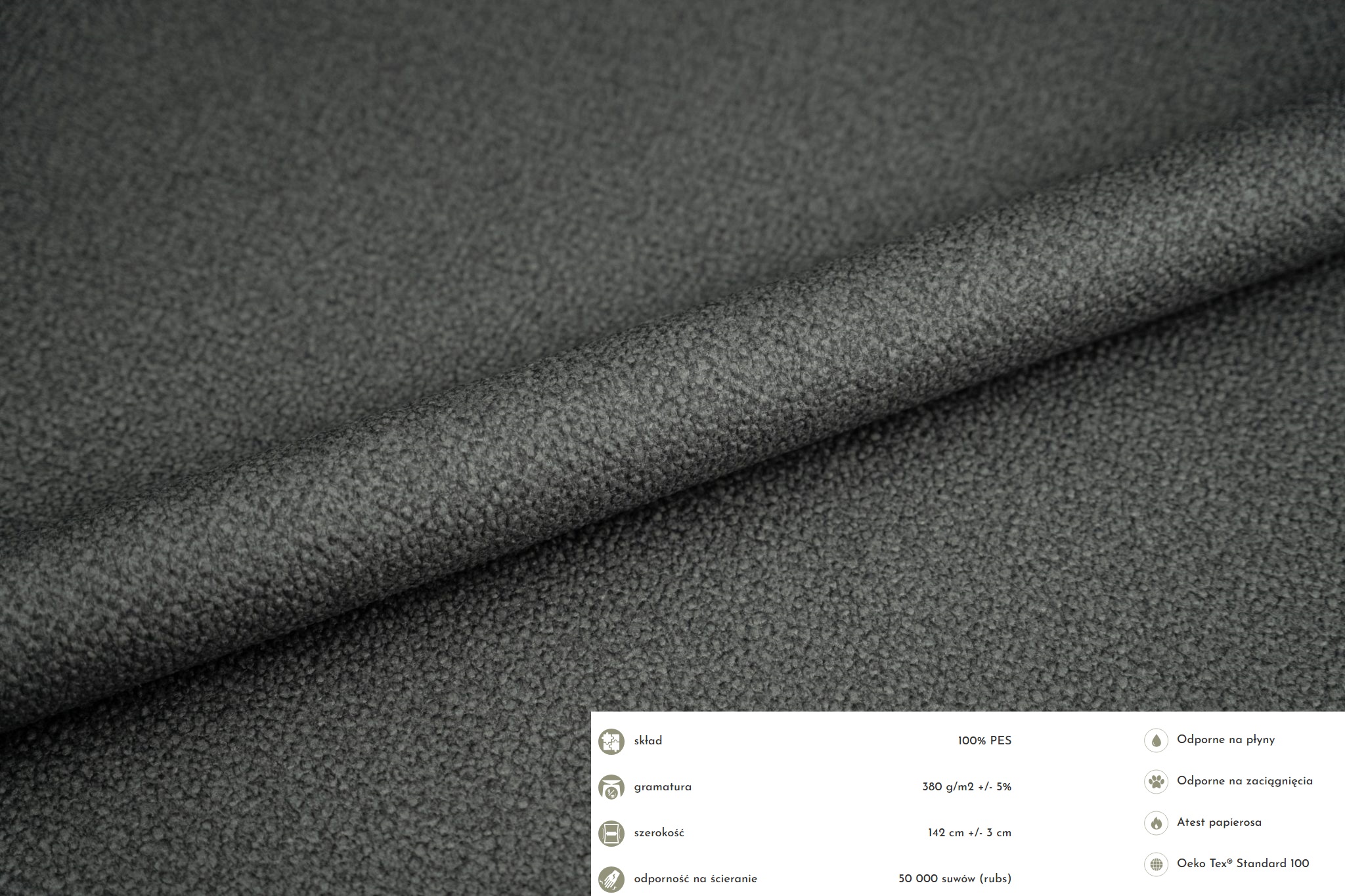1345x896 pixels.
Task: Click the flame cigarette test icon
Action: (1156, 823)
